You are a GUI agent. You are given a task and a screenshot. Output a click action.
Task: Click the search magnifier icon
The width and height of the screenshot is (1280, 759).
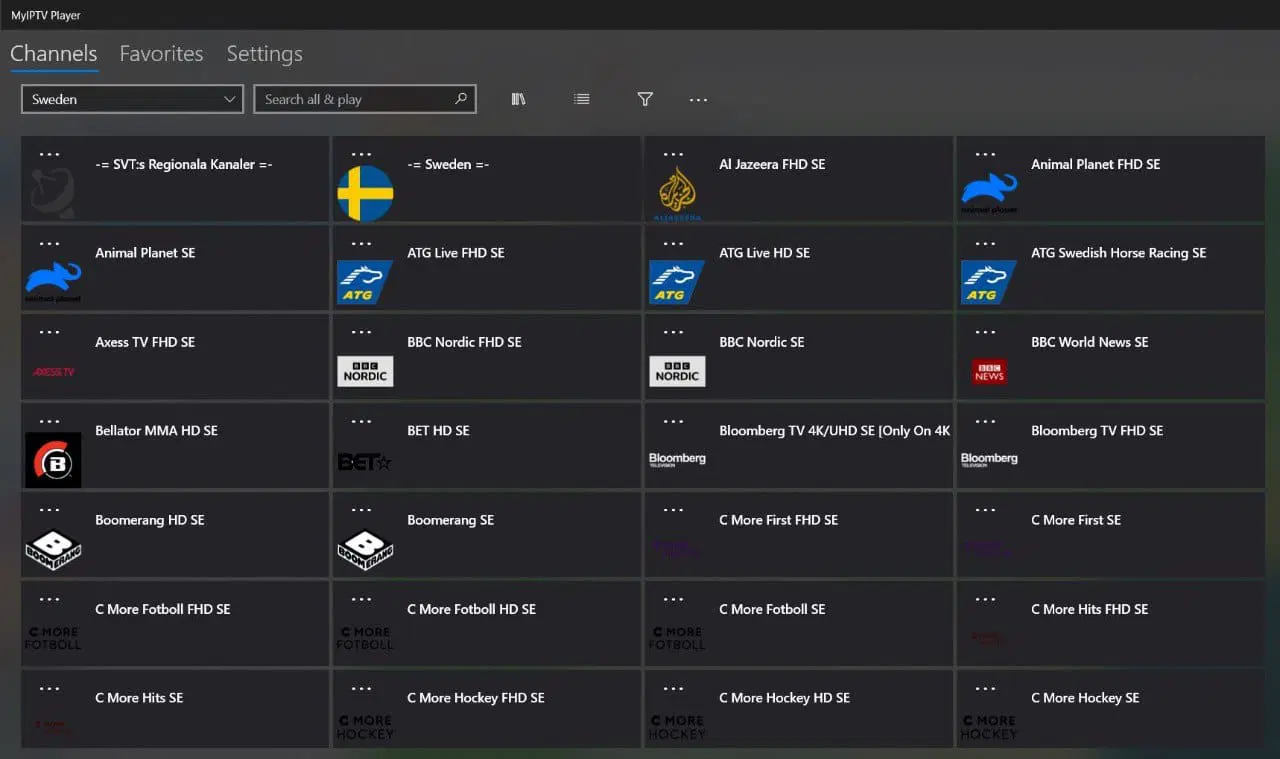461,99
